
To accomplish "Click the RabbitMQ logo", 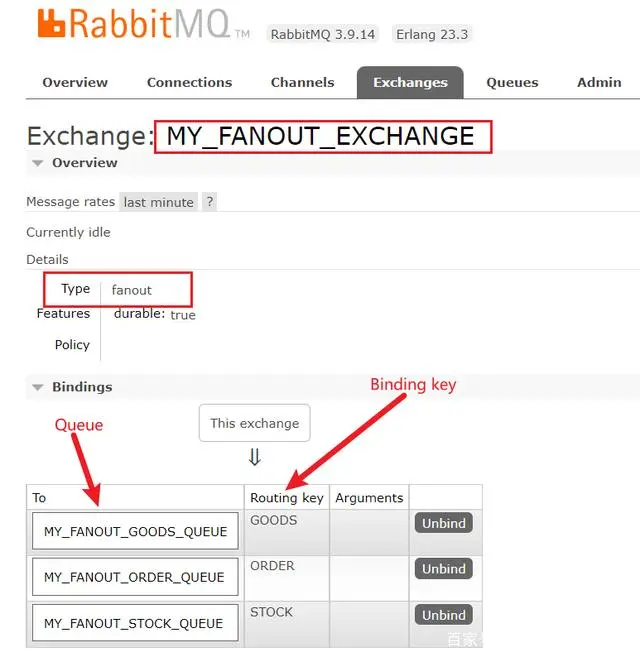I will tap(144, 24).
